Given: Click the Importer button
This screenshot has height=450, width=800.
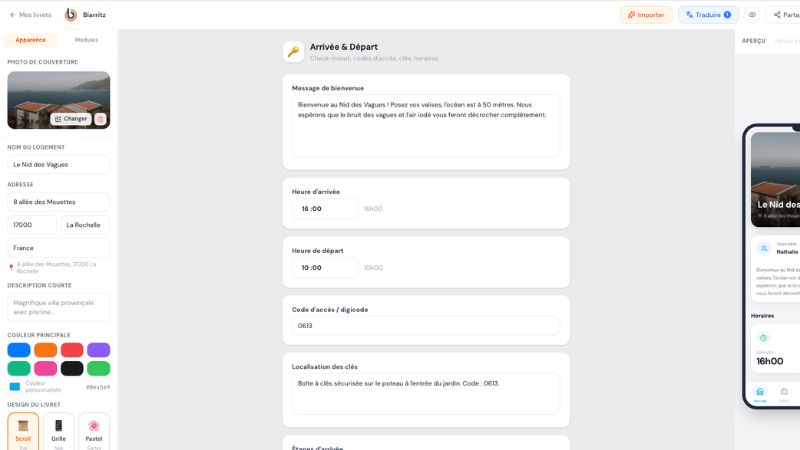Looking at the screenshot, I should (646, 15).
